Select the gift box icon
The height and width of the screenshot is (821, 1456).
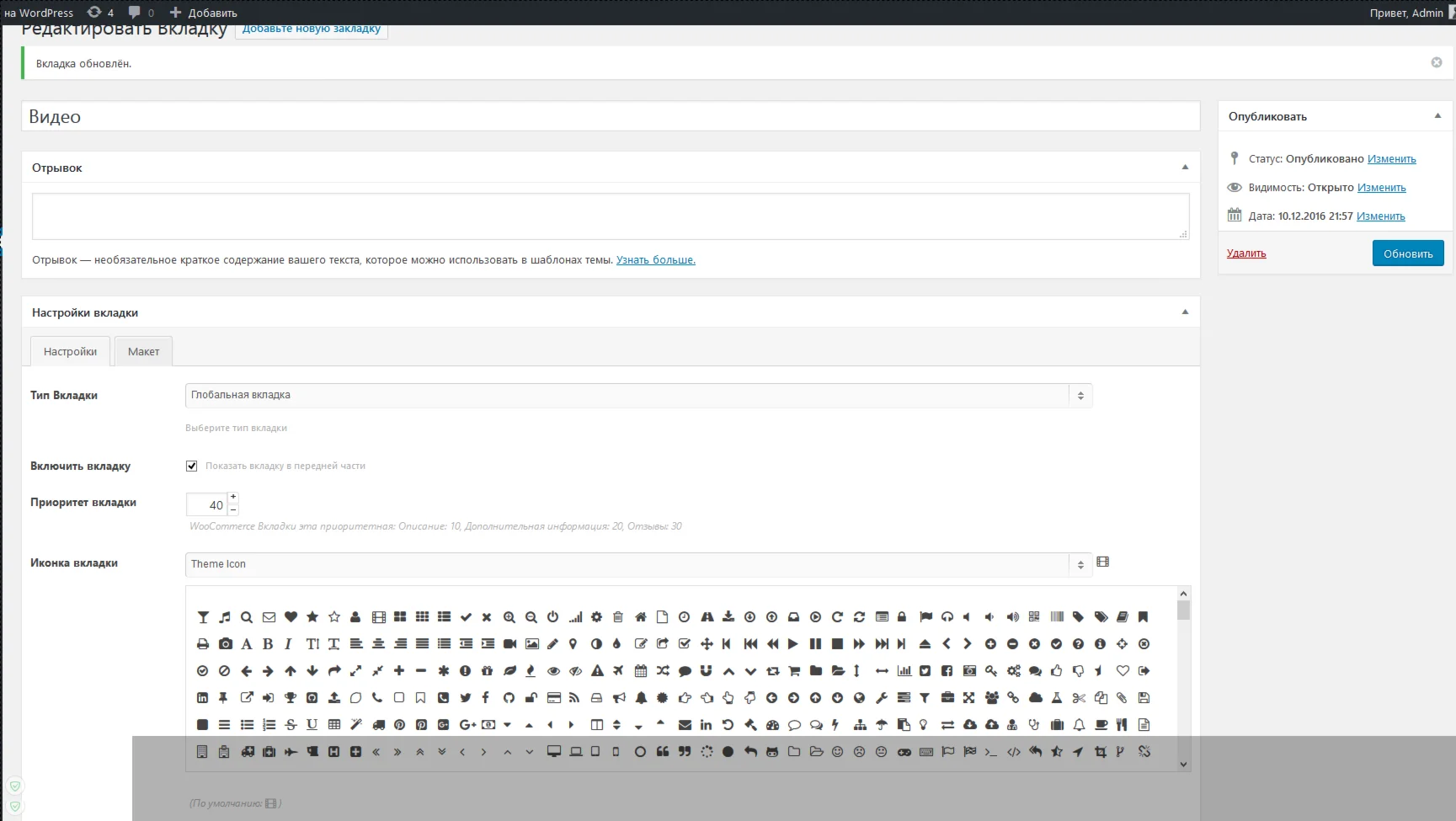click(487, 671)
